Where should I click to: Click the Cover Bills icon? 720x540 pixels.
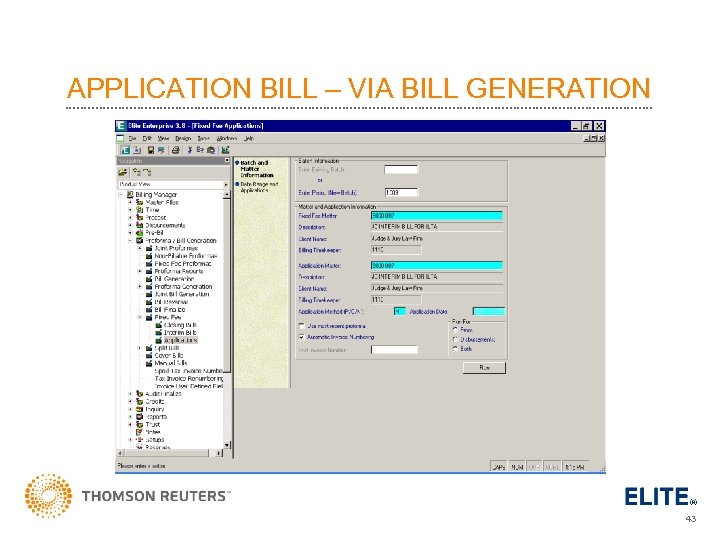coord(149,355)
